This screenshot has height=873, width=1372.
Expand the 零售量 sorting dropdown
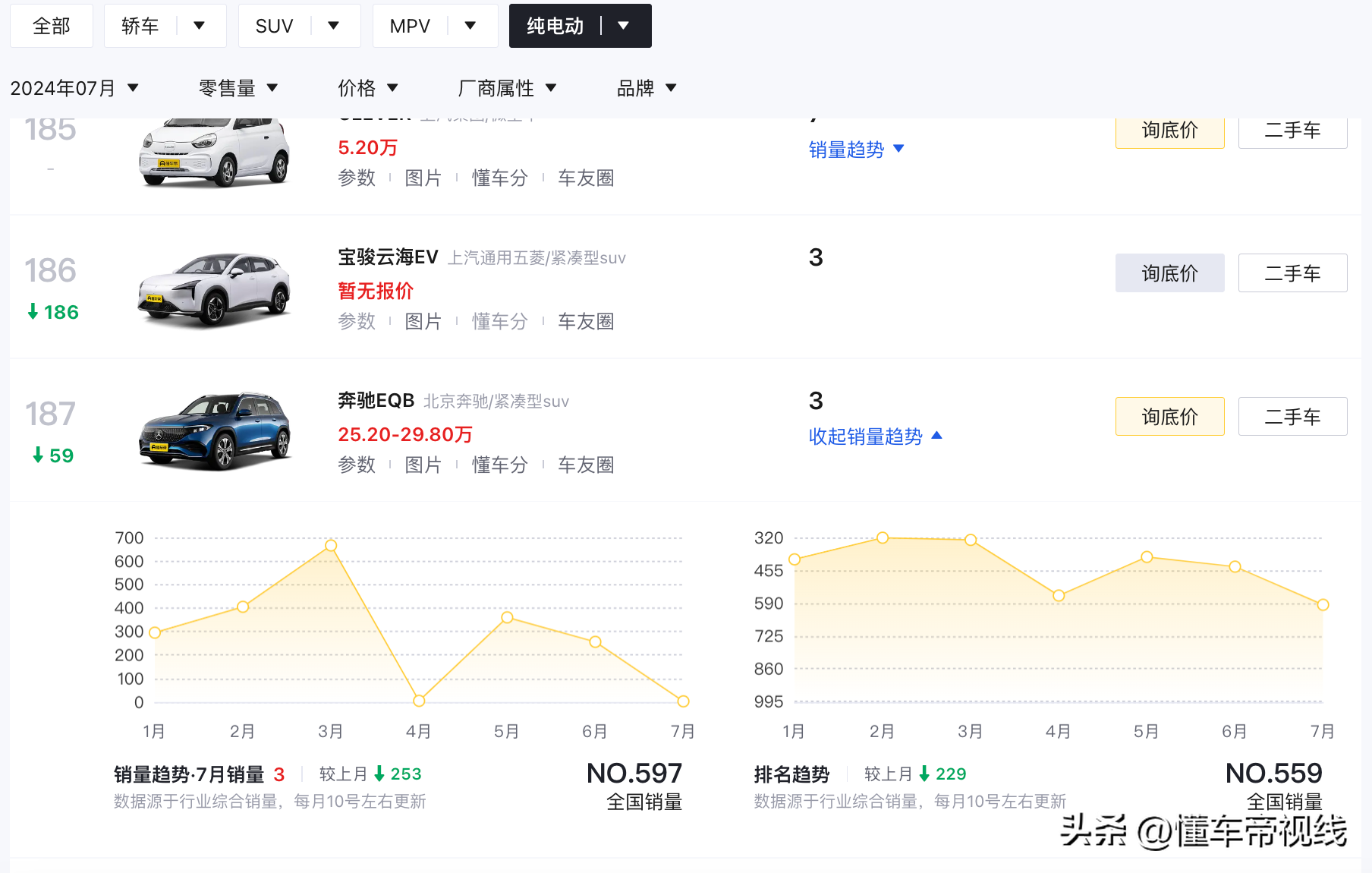pyautogui.click(x=238, y=87)
